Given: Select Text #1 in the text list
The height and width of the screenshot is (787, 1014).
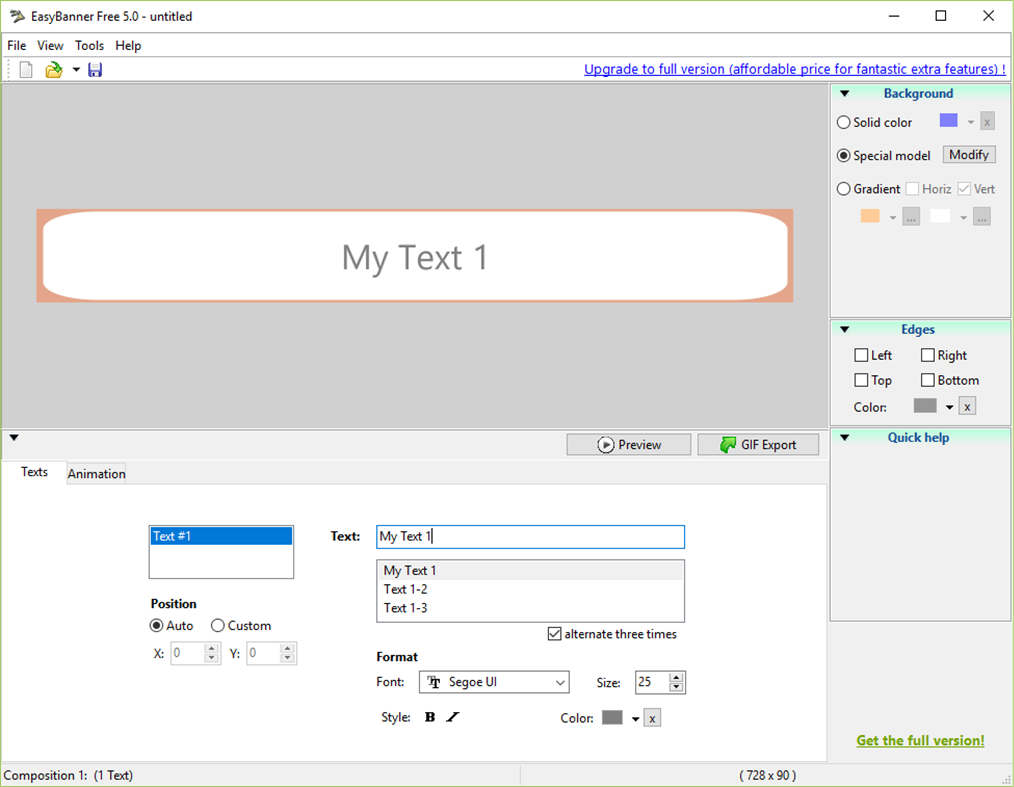Looking at the screenshot, I should (x=221, y=536).
